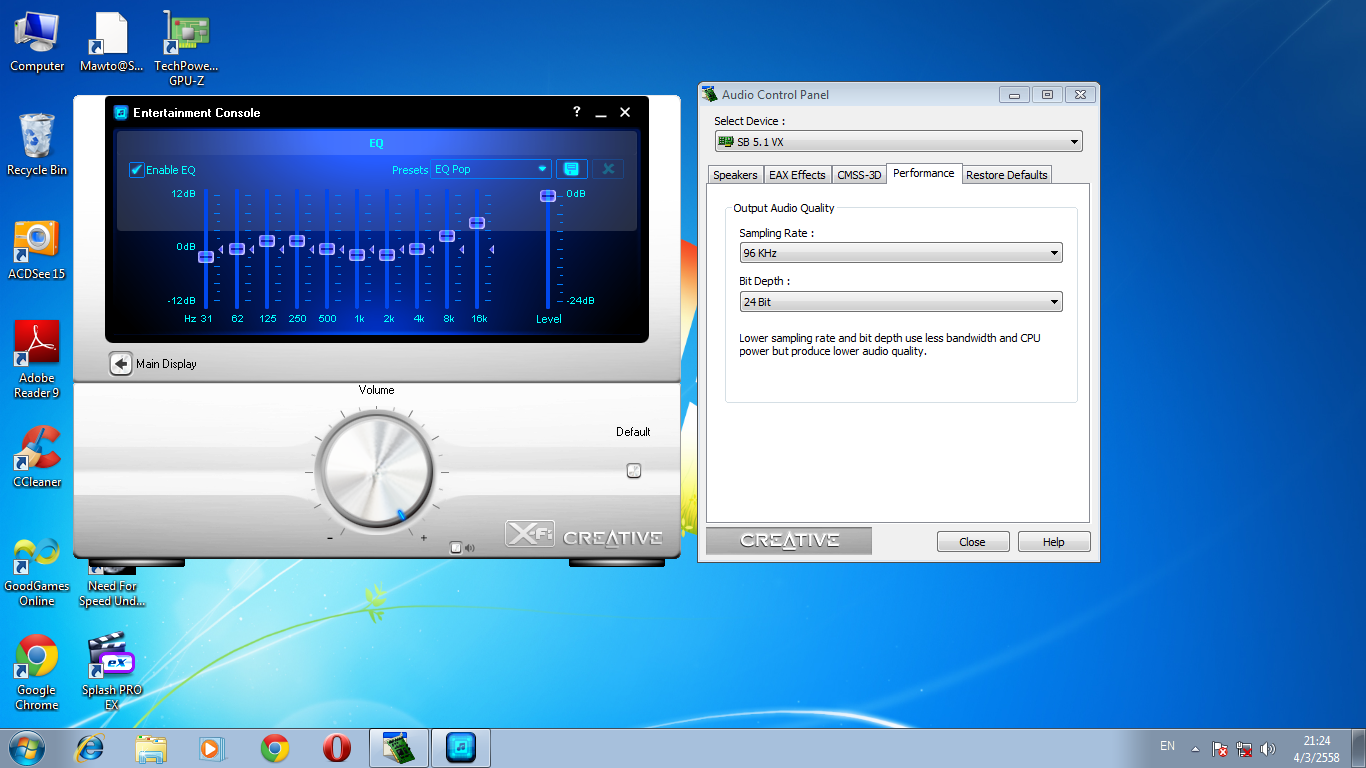1366x768 pixels.
Task: Click the EQ Level slider handle
Action: (x=548, y=195)
